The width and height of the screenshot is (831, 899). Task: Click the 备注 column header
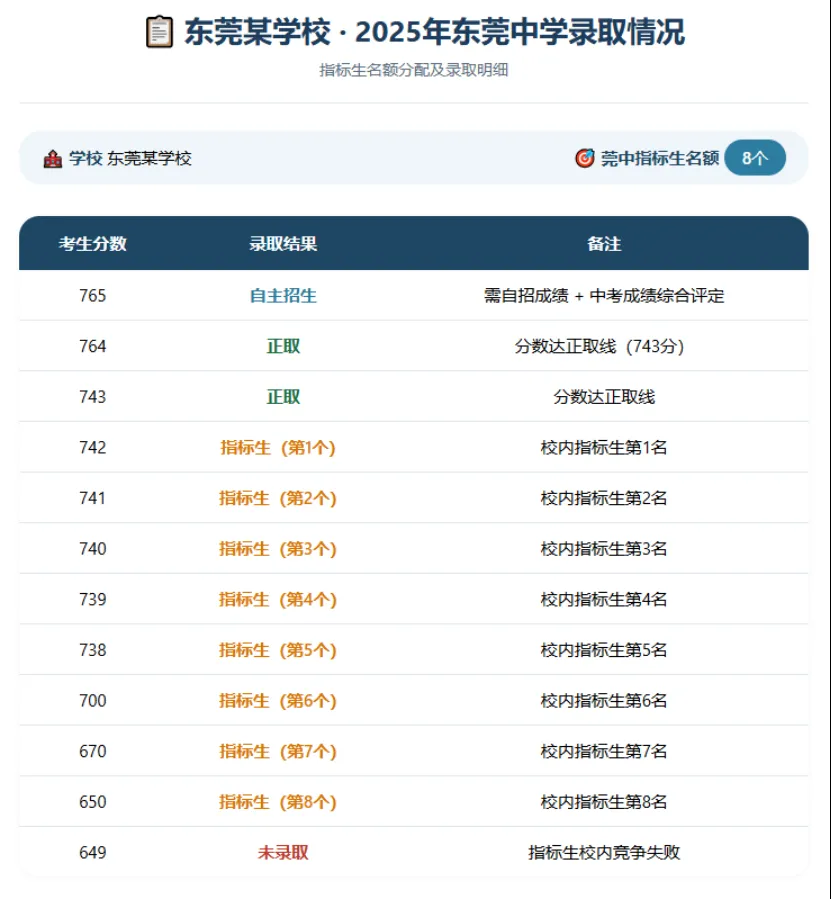(604, 244)
